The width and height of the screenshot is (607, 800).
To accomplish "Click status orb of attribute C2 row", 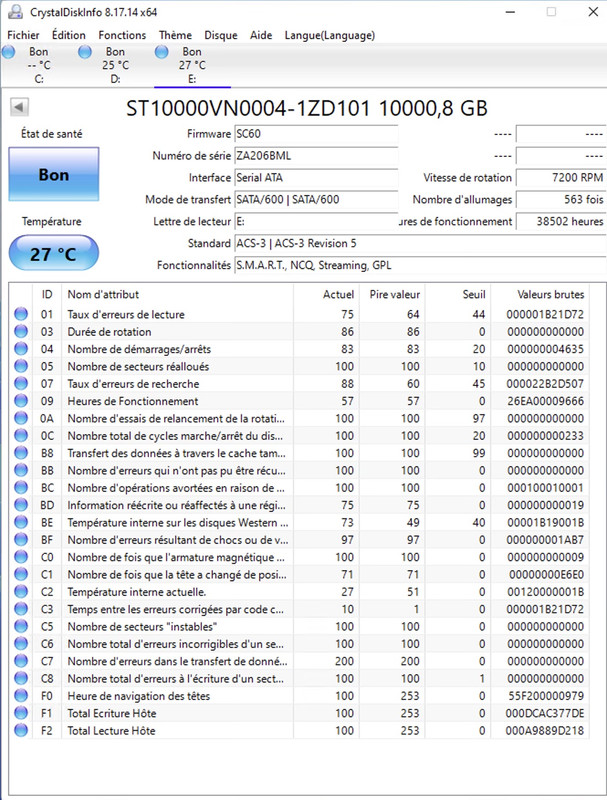I will pos(21,592).
